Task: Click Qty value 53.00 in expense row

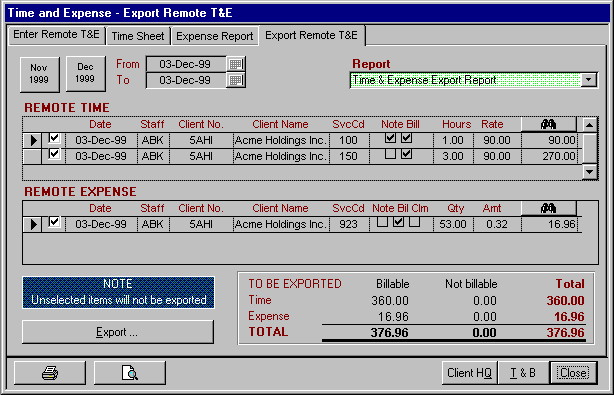Action: pos(453,224)
